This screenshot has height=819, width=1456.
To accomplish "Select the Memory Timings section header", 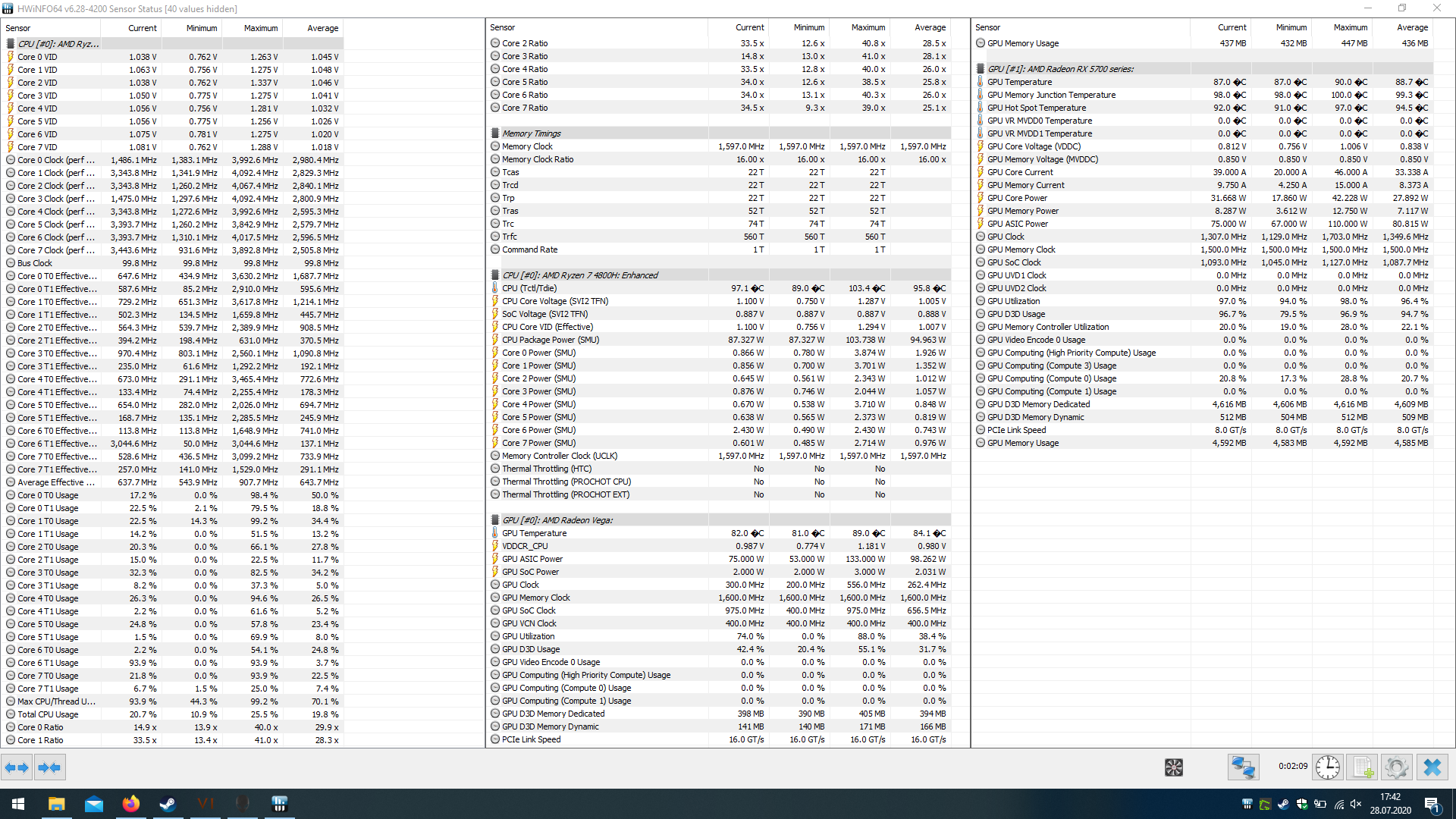I will pos(531,133).
